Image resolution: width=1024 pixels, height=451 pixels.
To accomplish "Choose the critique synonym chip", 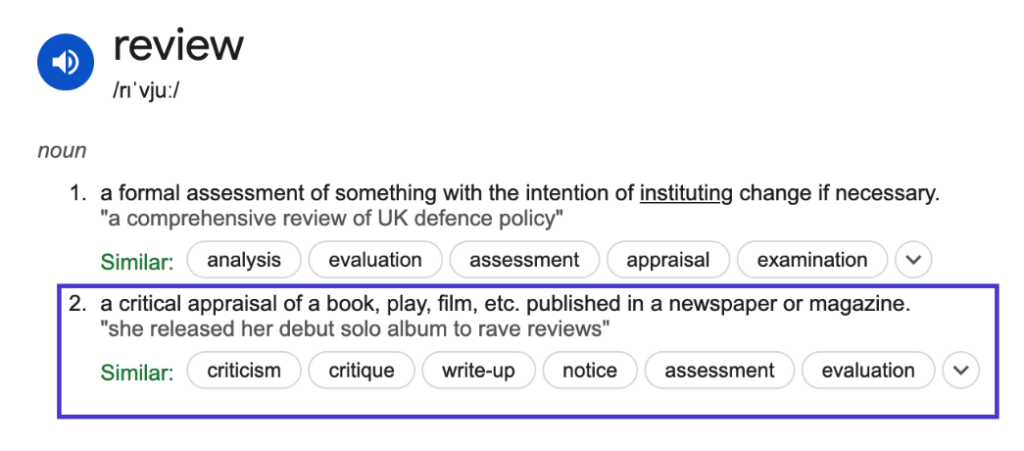I will click(x=362, y=370).
